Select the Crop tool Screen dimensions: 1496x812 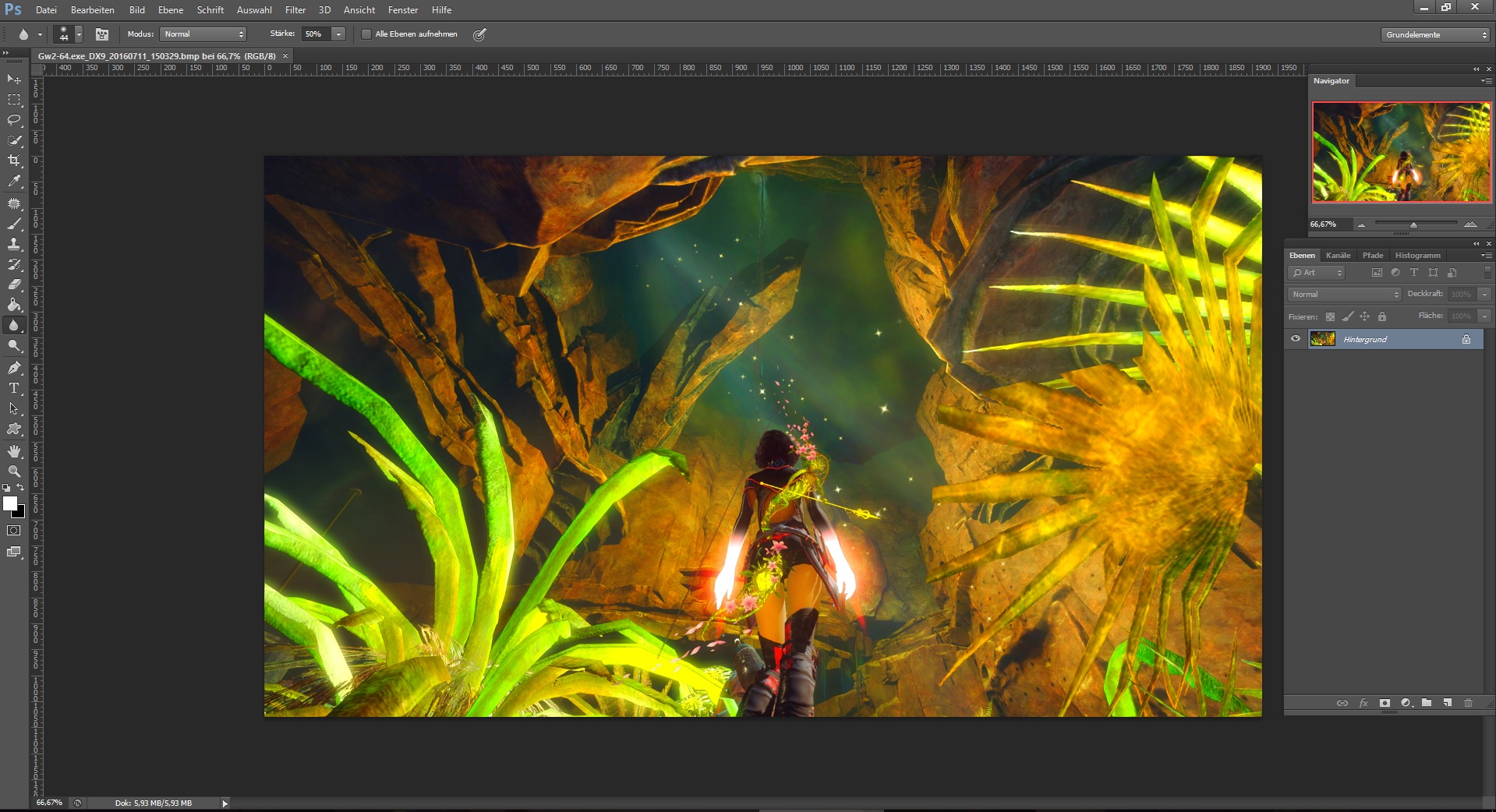tap(14, 161)
